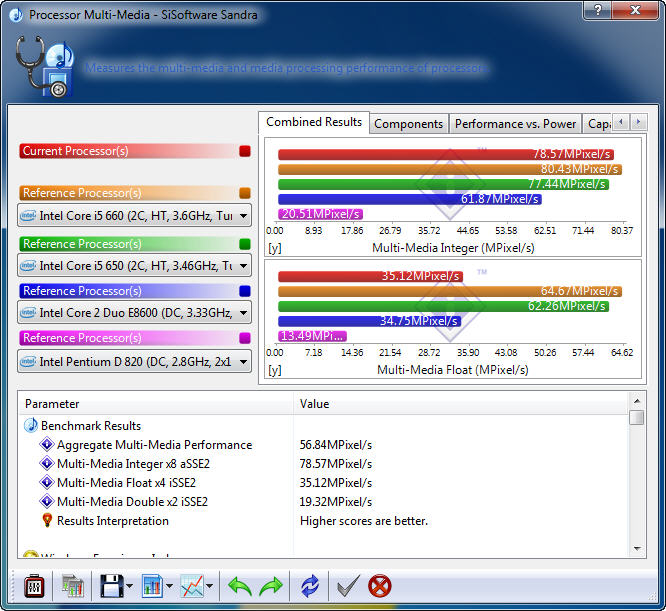666x611 pixels.
Task: Click the green 62.26MPixel/s float bar
Action: pos(443,306)
